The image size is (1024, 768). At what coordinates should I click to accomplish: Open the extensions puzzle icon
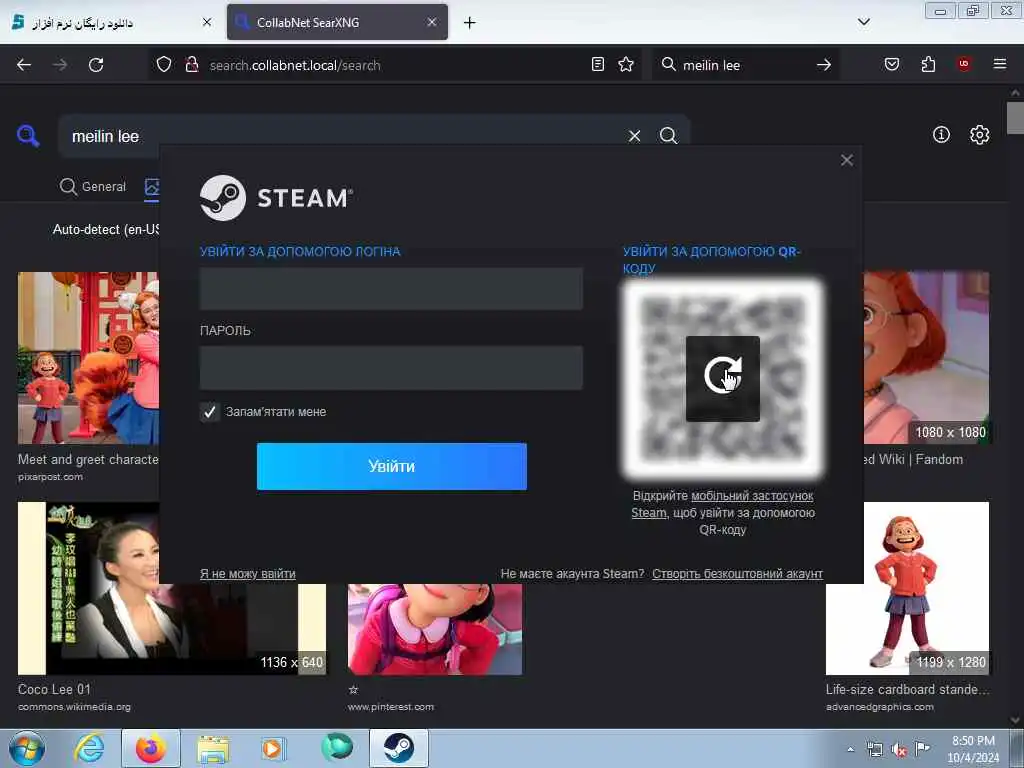coord(928,64)
